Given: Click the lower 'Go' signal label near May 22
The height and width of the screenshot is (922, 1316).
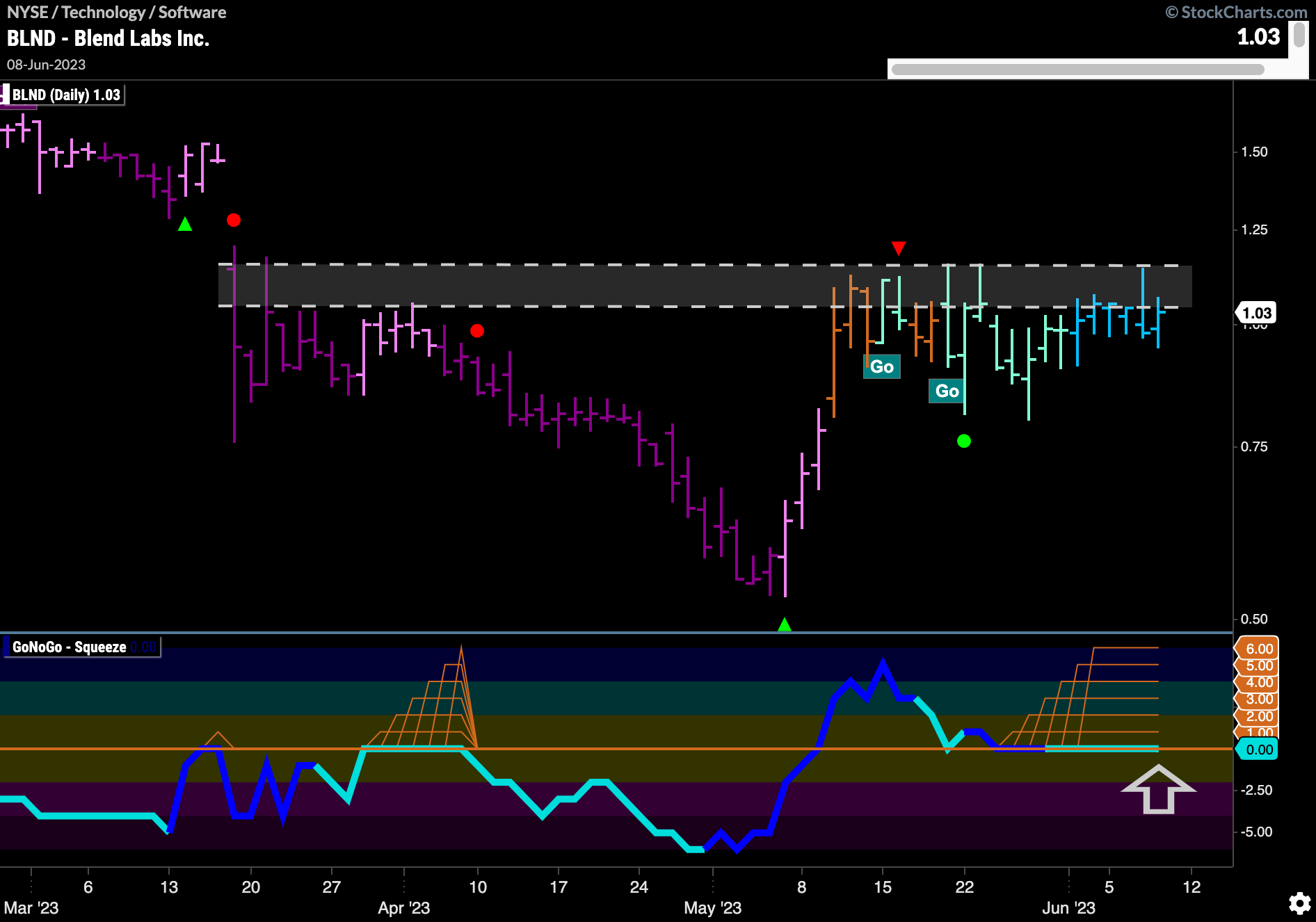Looking at the screenshot, I should click(x=947, y=391).
